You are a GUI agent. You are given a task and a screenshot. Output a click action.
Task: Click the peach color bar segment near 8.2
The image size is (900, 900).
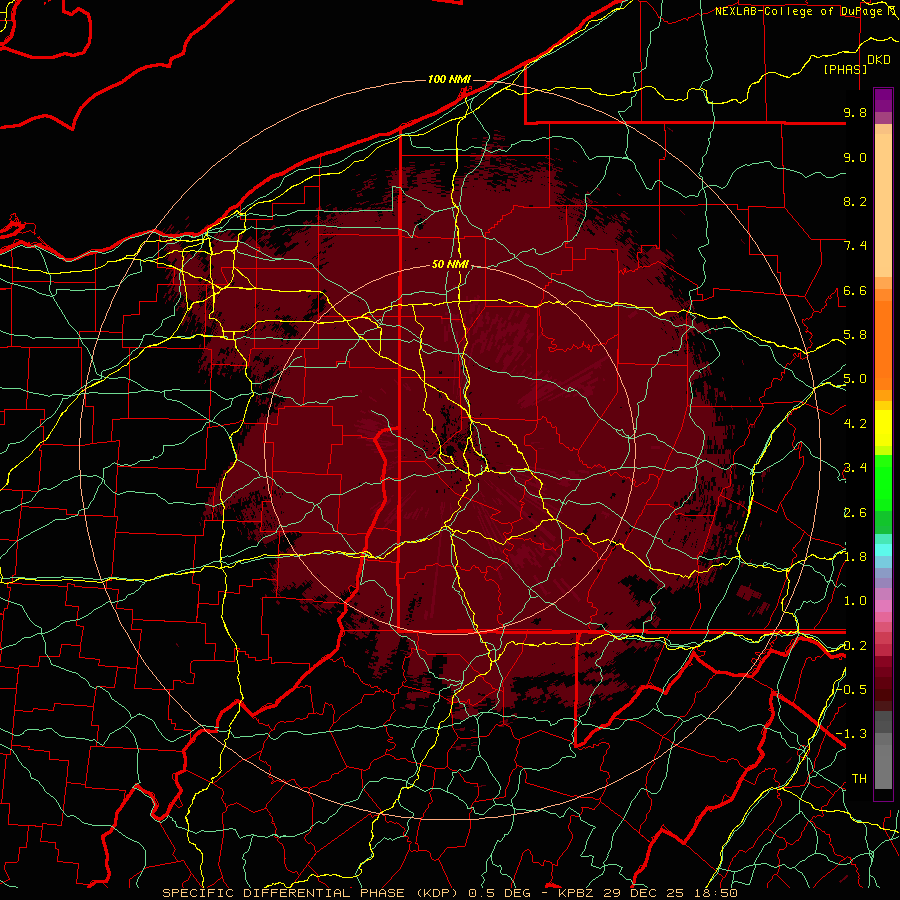[x=883, y=205]
